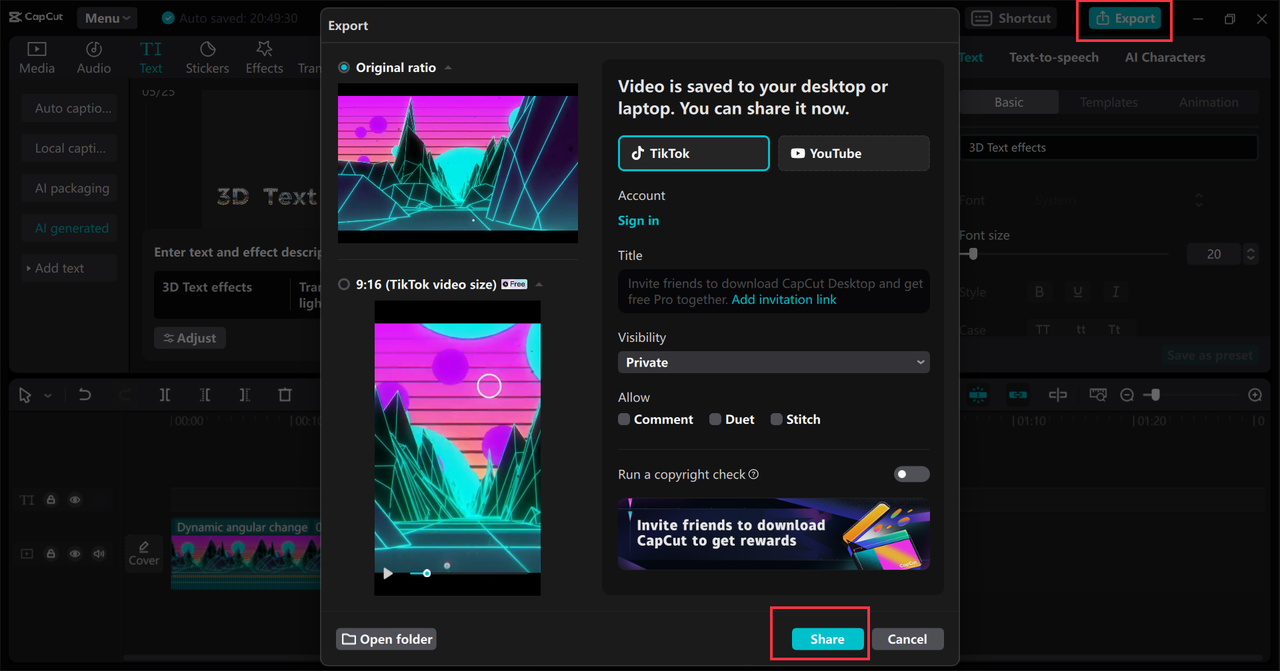Mute the main video track audio
Viewport: 1280px width, 671px height.
coord(99,553)
